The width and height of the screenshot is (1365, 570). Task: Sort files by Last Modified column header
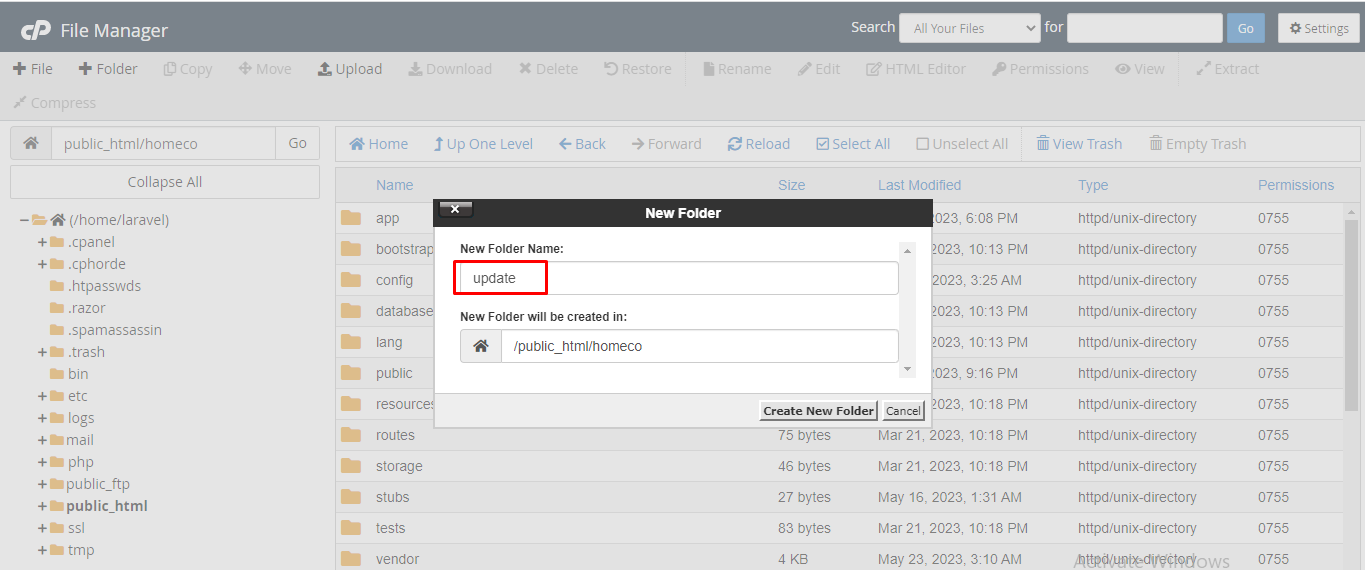pyautogui.click(x=919, y=185)
